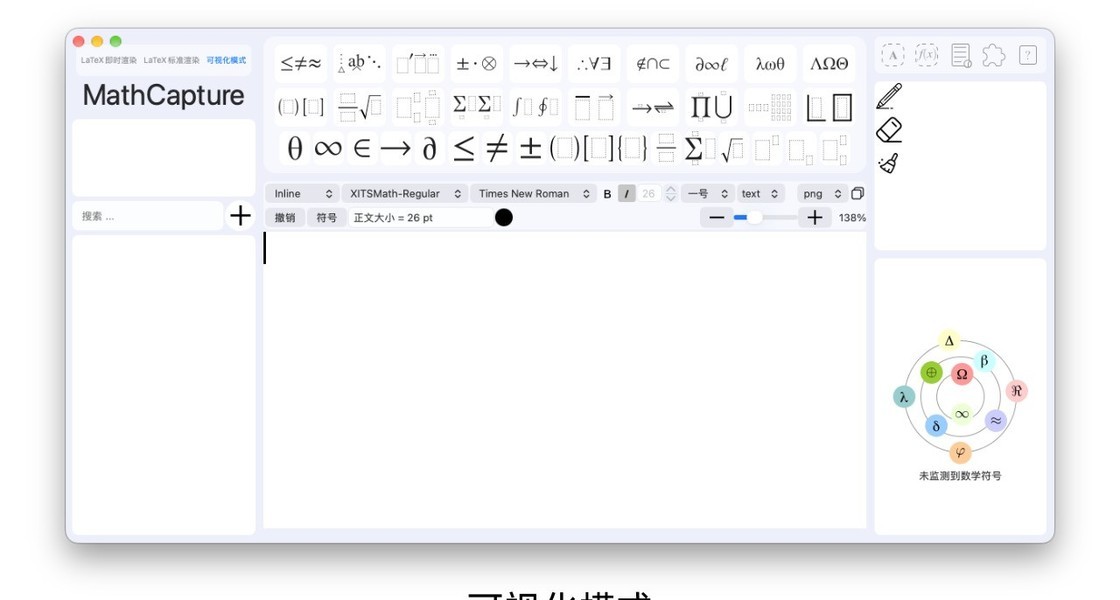Open the integral templates palette
1120x600 pixels.
point(536,107)
